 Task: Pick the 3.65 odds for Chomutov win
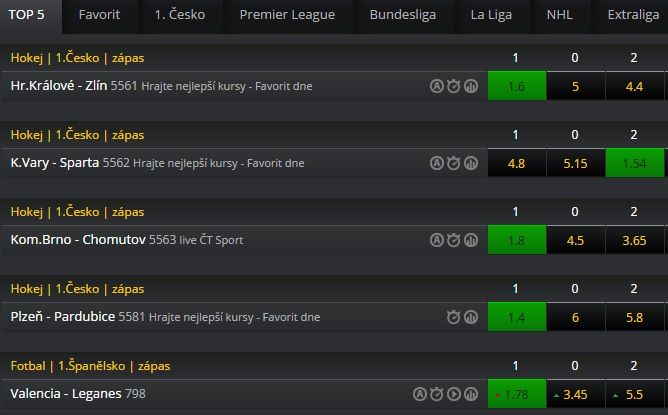coord(635,240)
